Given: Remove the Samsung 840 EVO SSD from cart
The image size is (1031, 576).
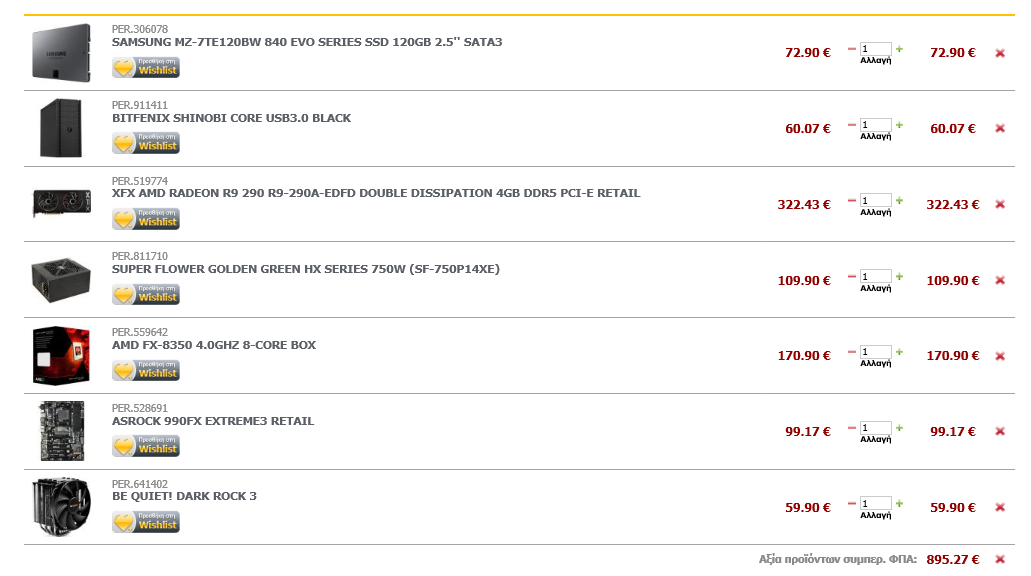Looking at the screenshot, I should tap(1000, 53).
